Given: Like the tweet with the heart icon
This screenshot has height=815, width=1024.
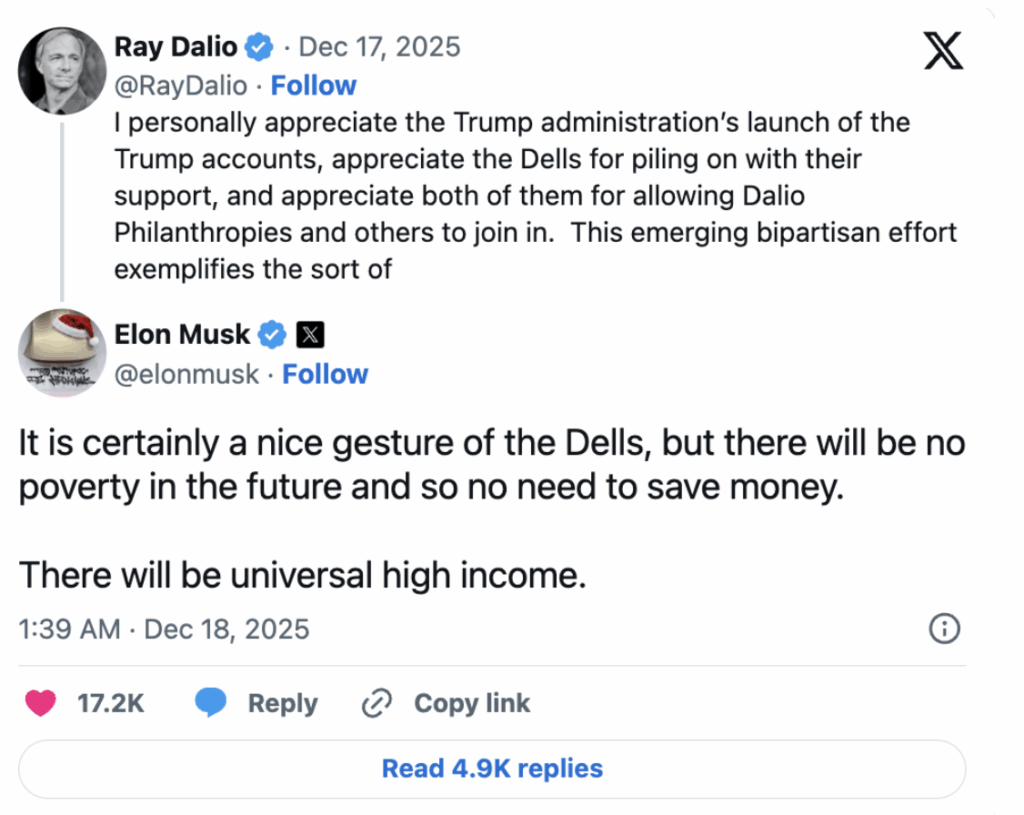Looking at the screenshot, I should pyautogui.click(x=40, y=704).
